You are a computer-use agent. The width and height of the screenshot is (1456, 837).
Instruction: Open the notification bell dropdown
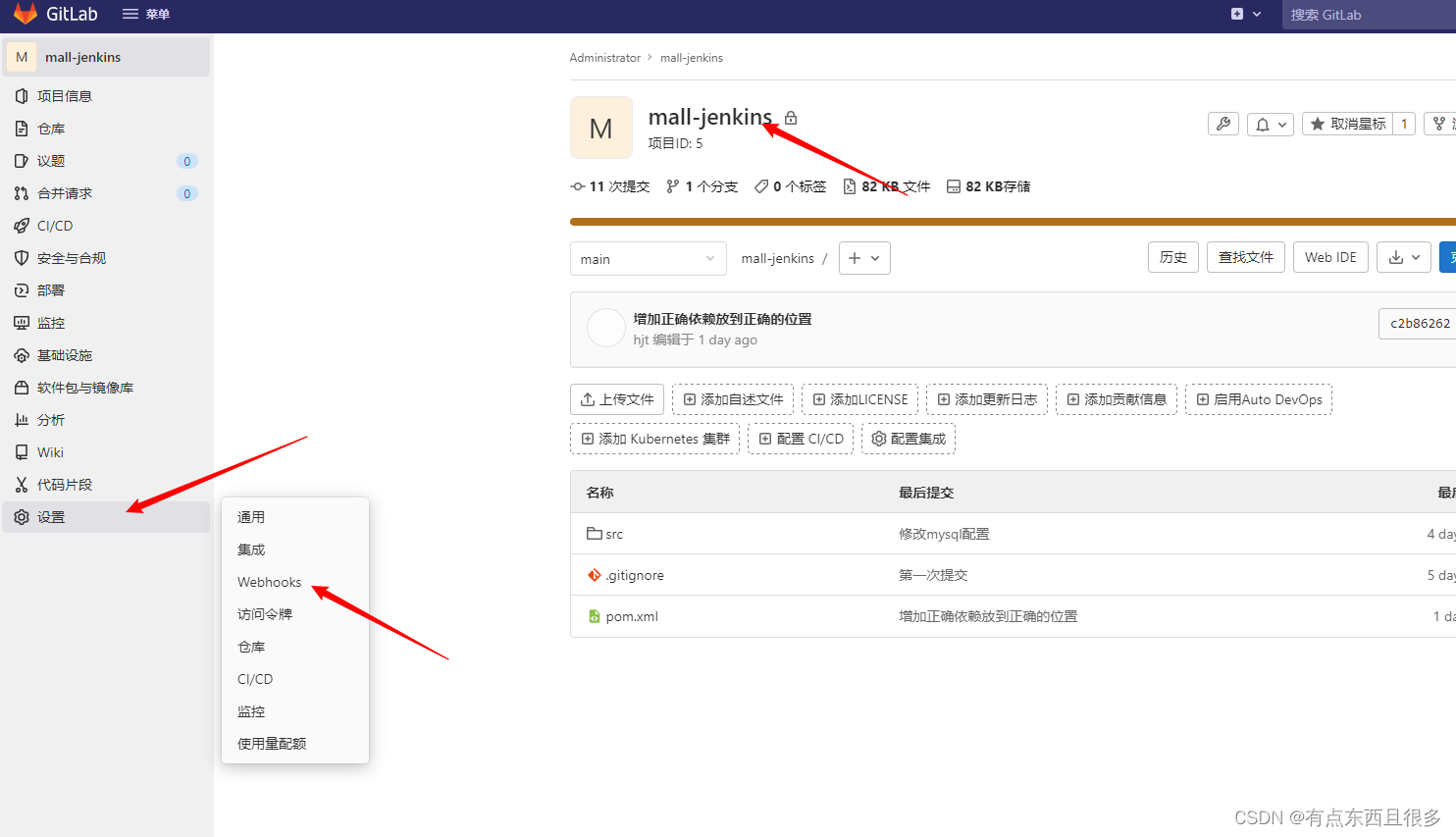point(1271,124)
